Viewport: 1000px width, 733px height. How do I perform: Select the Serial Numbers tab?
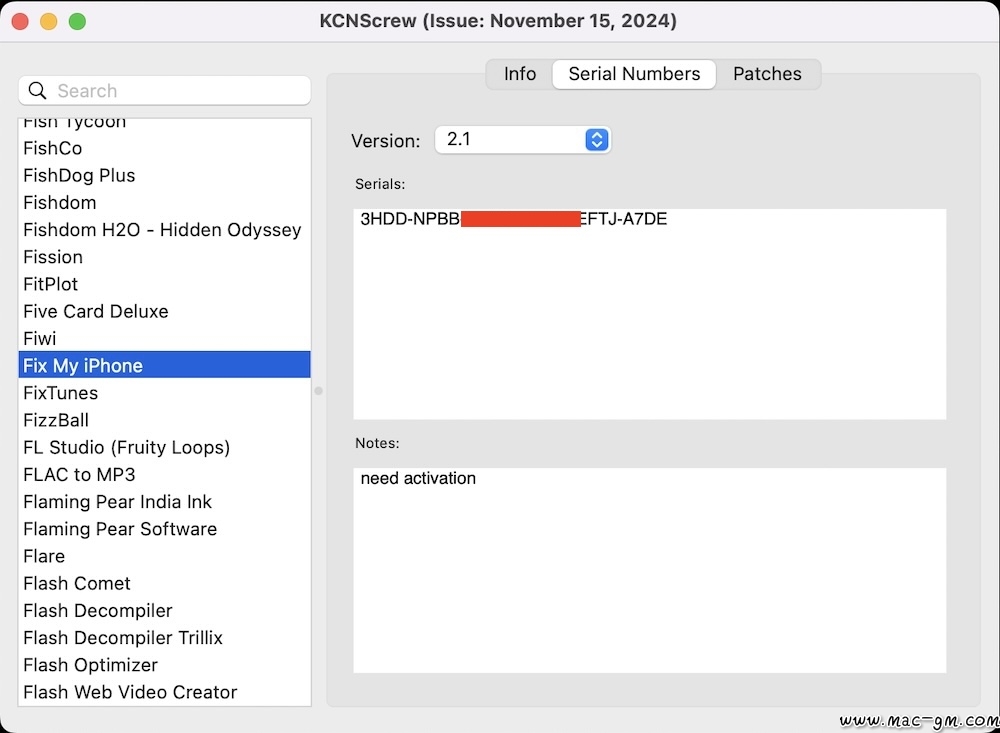[634, 74]
